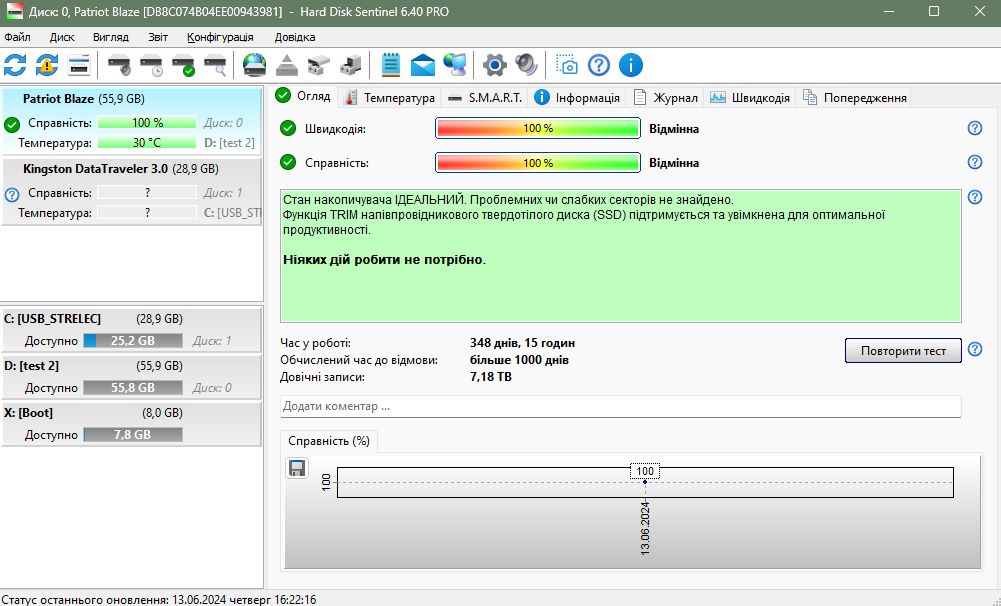Click the drive with magnifier toolbar icon
The width and height of the screenshot is (1001, 606).
[215, 65]
